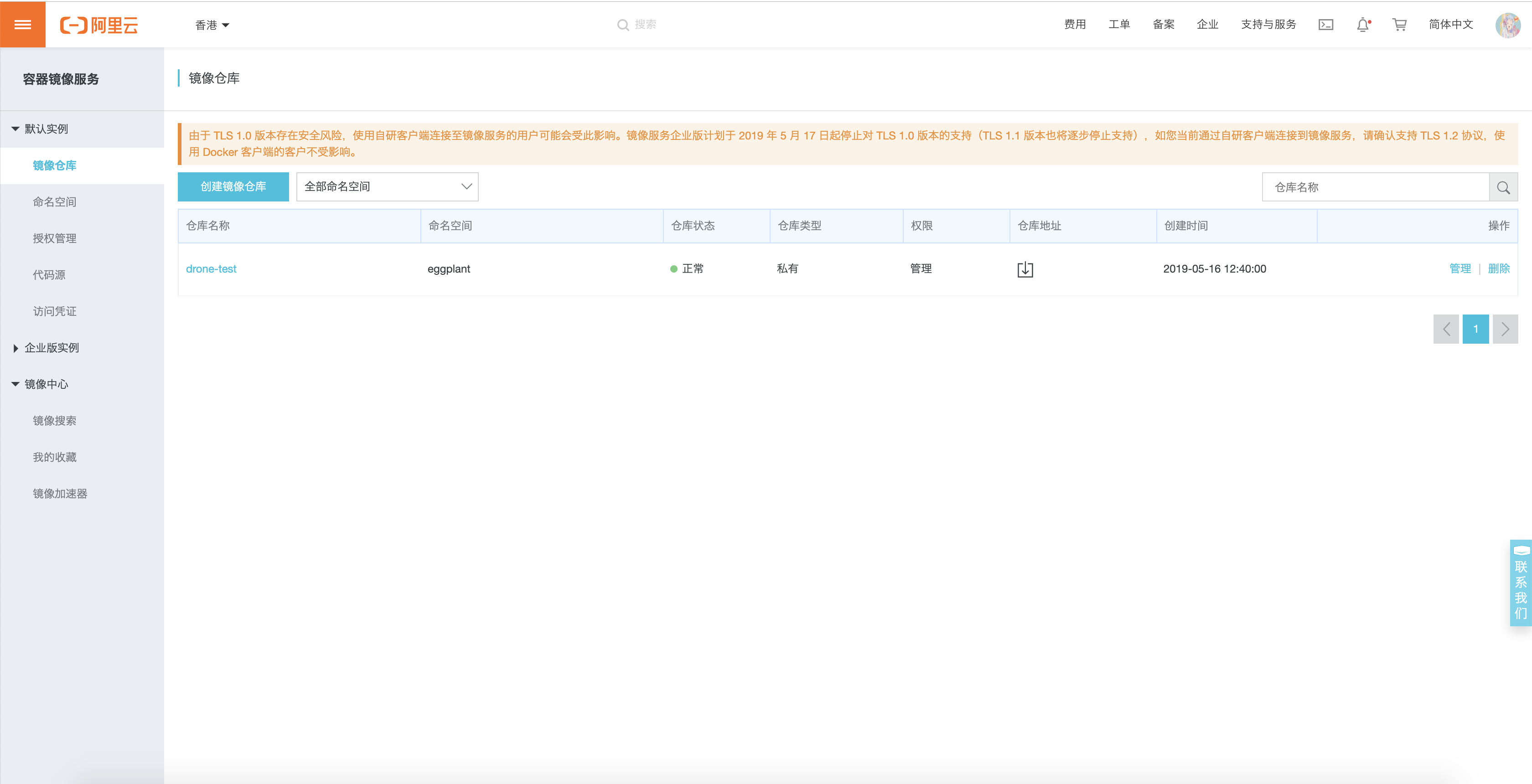The image size is (1532, 784).
Task: Open the 联系我们 contact panel
Action: pos(1522,583)
